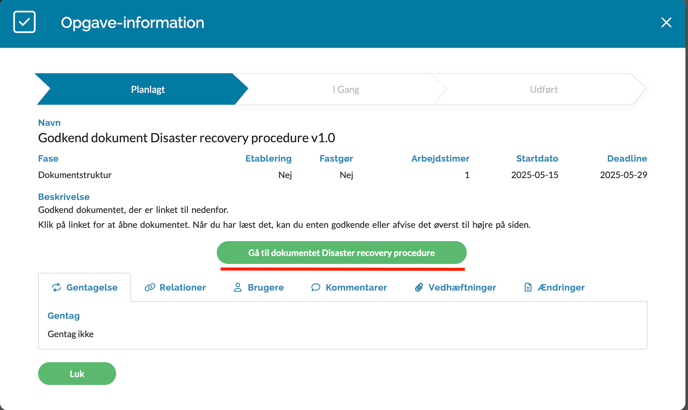Screen dimensions: 688x410
Task: Open Gå til dokumentet Disaster recovery procedure
Action: coord(341,253)
